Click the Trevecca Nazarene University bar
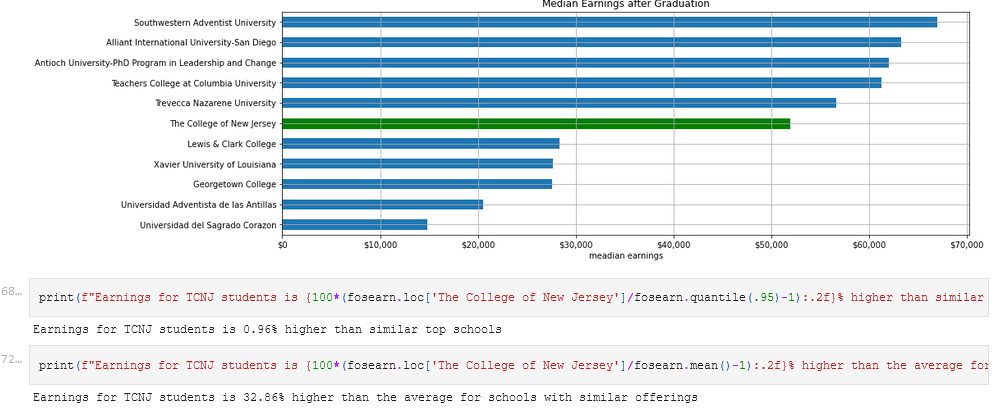Image resolution: width=997 pixels, height=413 pixels. (x=559, y=103)
